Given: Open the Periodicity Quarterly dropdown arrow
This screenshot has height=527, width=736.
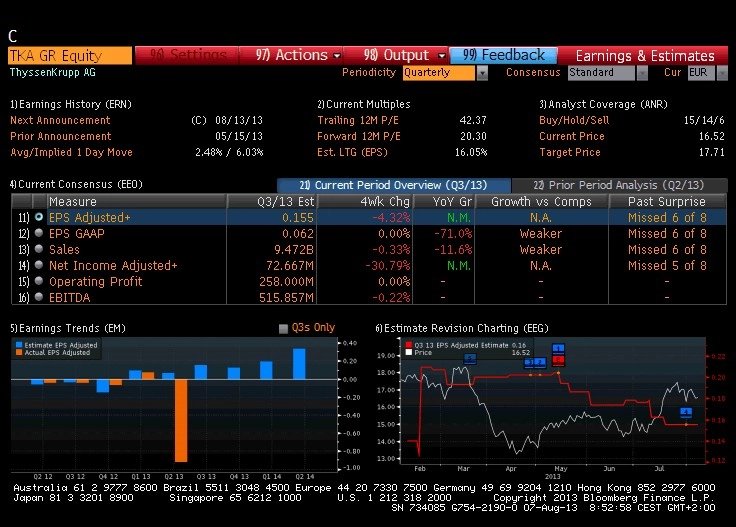Looking at the screenshot, I should click(482, 73).
